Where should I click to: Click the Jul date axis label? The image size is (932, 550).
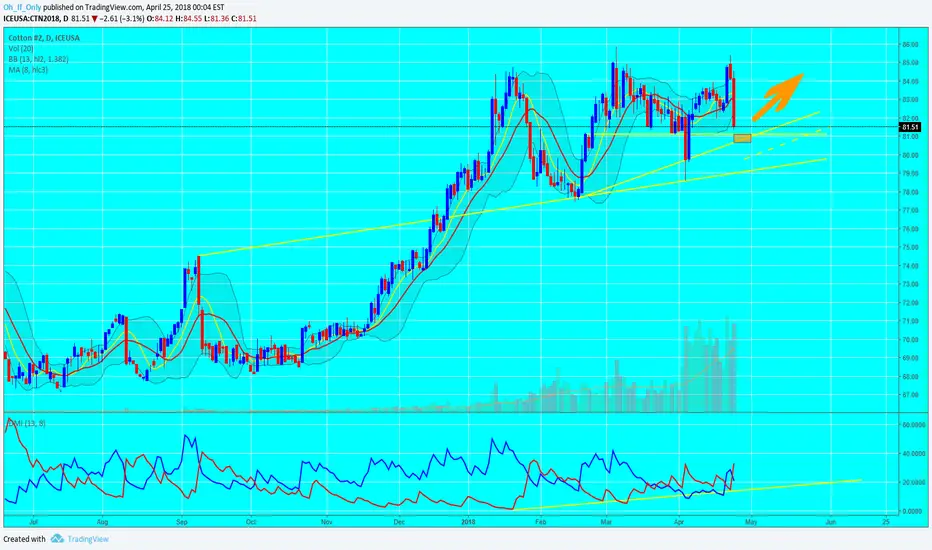point(33,522)
